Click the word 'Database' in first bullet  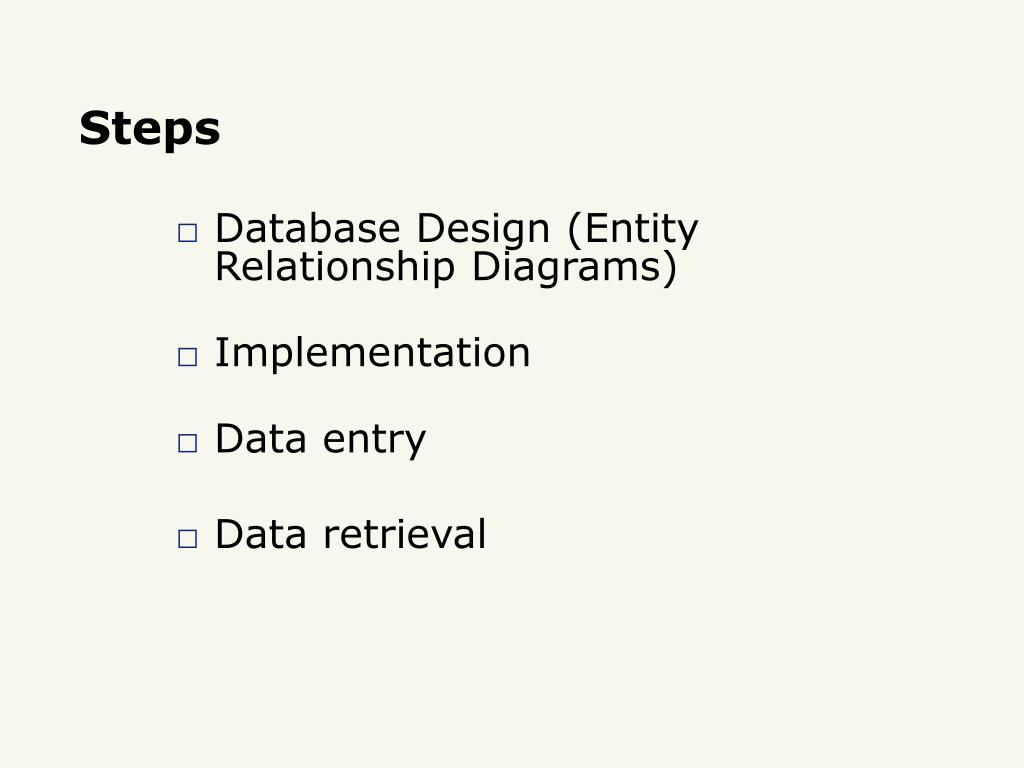click(x=308, y=229)
